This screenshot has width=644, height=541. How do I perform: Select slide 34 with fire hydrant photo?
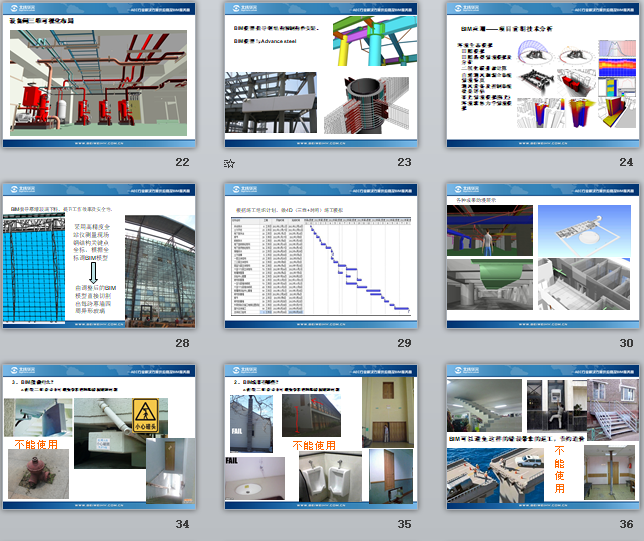click(x=99, y=437)
